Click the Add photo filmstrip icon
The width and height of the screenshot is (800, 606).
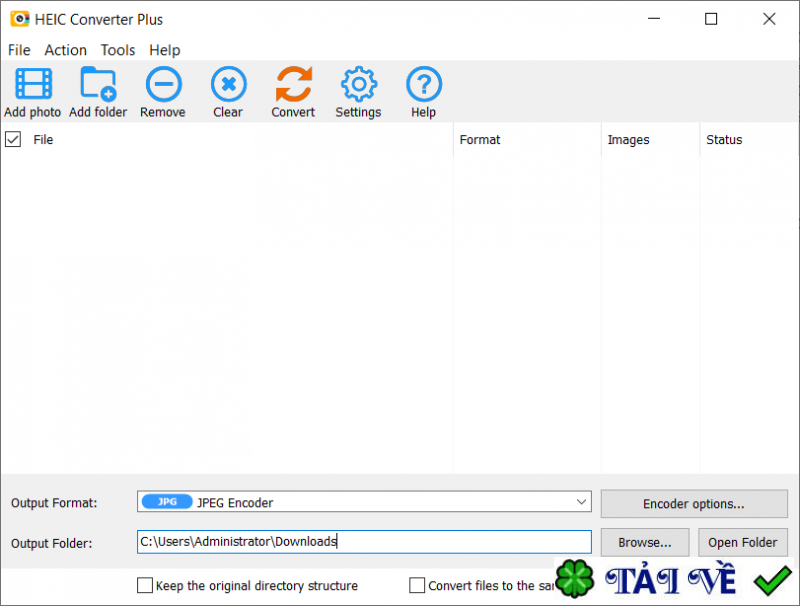click(x=33, y=84)
